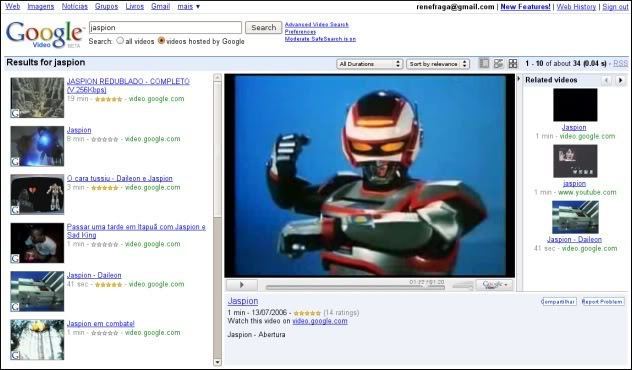
Task: Play the Jaspion video
Action: (241, 285)
